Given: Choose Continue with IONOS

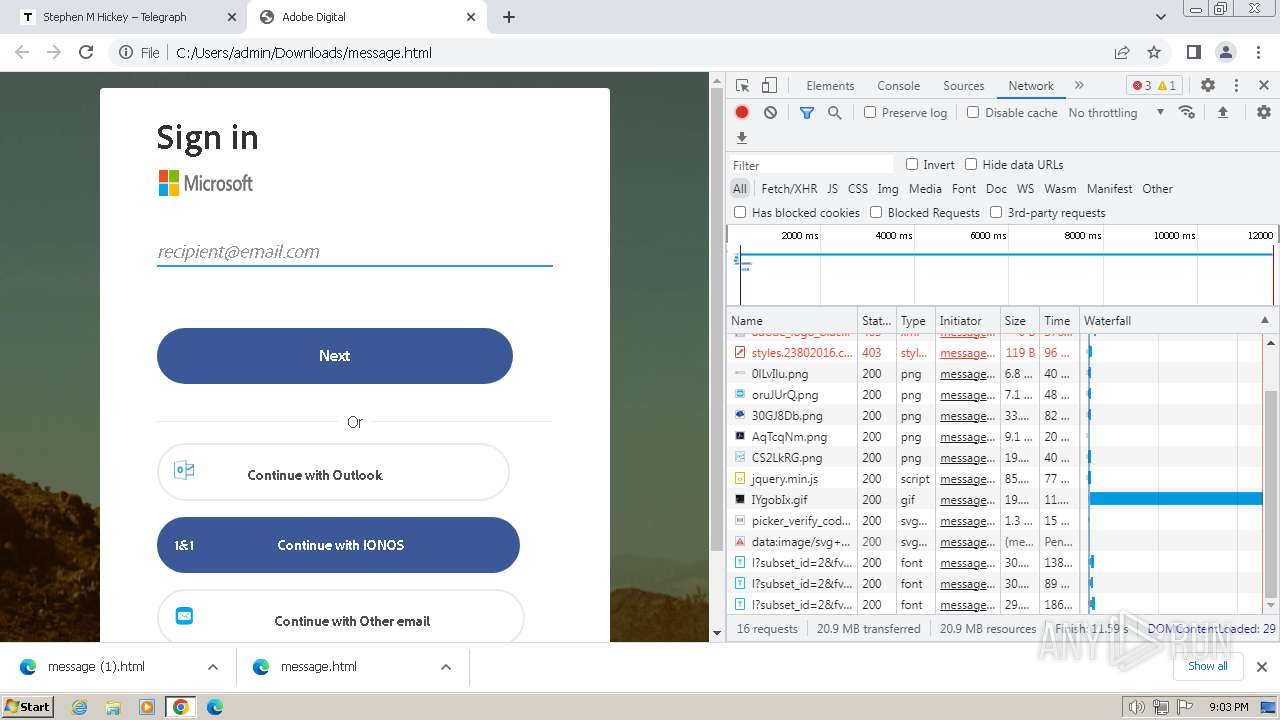Looking at the screenshot, I should (x=338, y=545).
